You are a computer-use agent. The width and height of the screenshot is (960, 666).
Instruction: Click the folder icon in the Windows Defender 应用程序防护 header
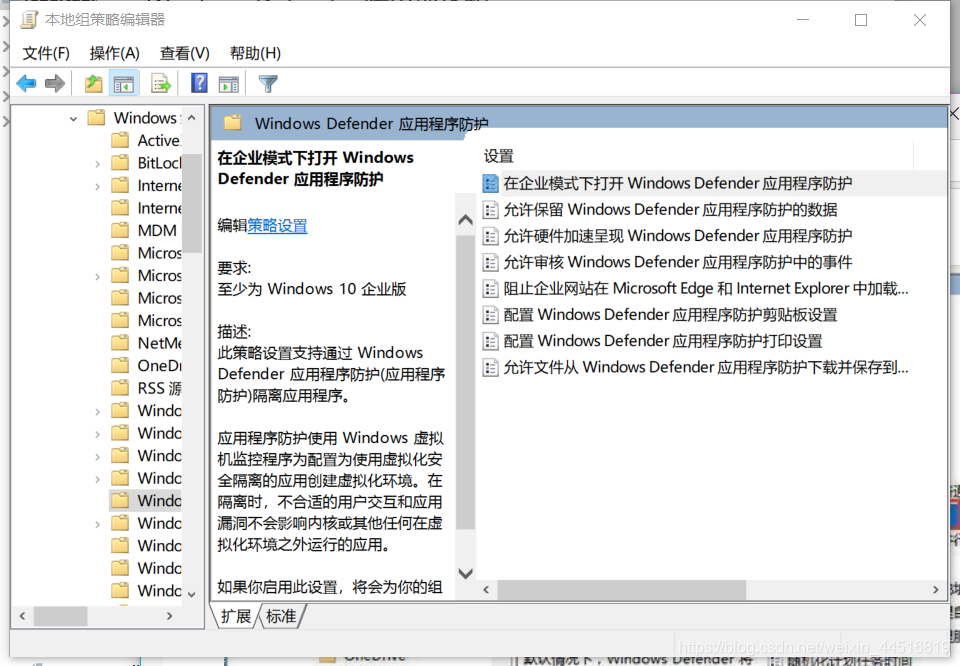[x=233, y=123]
